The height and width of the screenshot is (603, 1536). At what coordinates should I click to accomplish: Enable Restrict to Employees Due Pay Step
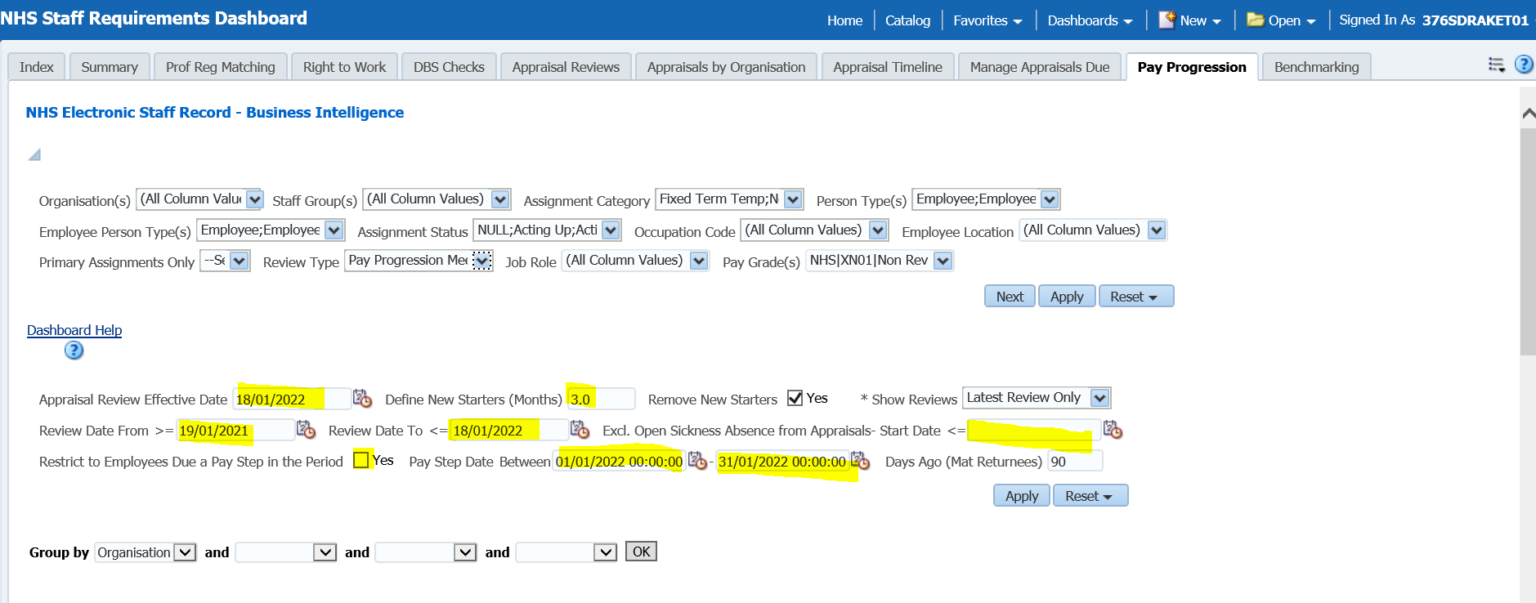point(361,461)
